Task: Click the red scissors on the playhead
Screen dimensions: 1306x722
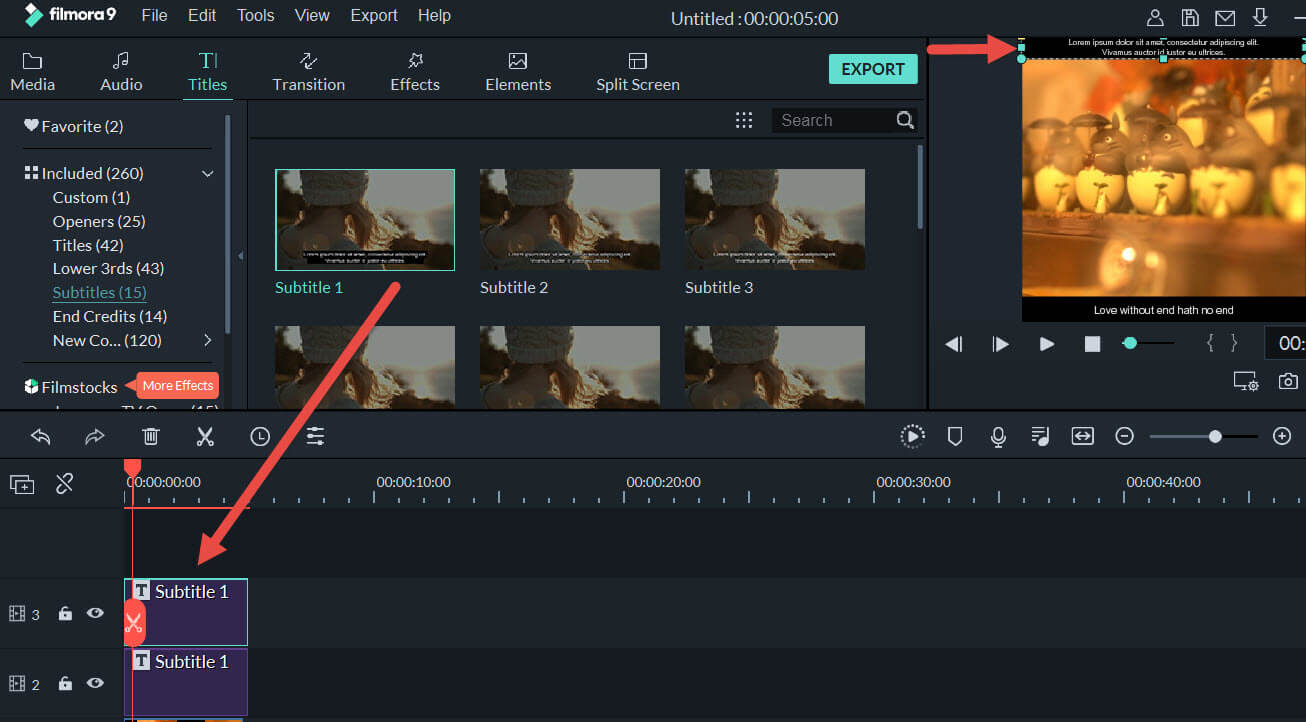Action: [x=134, y=623]
